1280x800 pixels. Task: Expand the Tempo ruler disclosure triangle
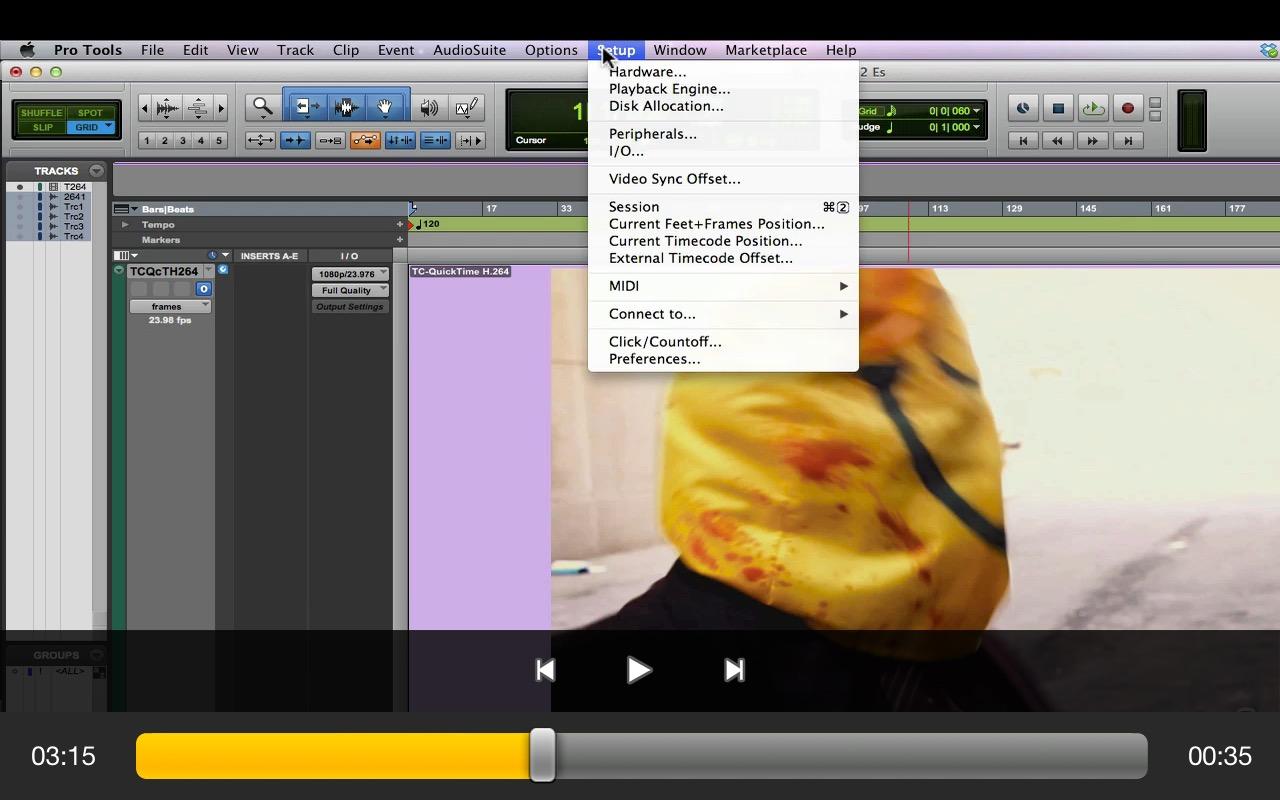click(125, 225)
